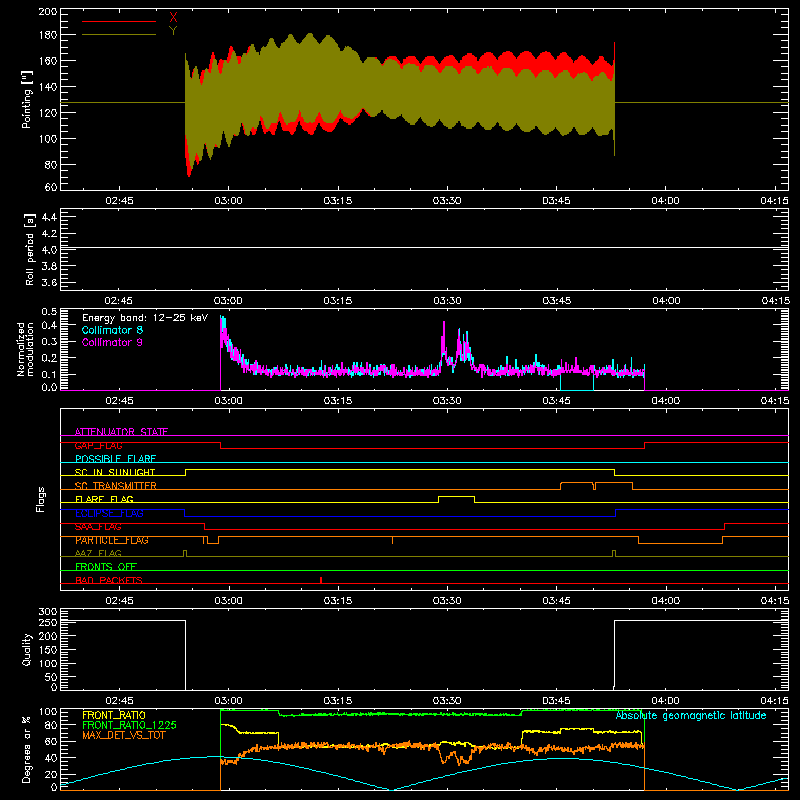Click the 03:15 label under the Pointing plot
This screenshot has height=800, width=800.
tap(338, 201)
